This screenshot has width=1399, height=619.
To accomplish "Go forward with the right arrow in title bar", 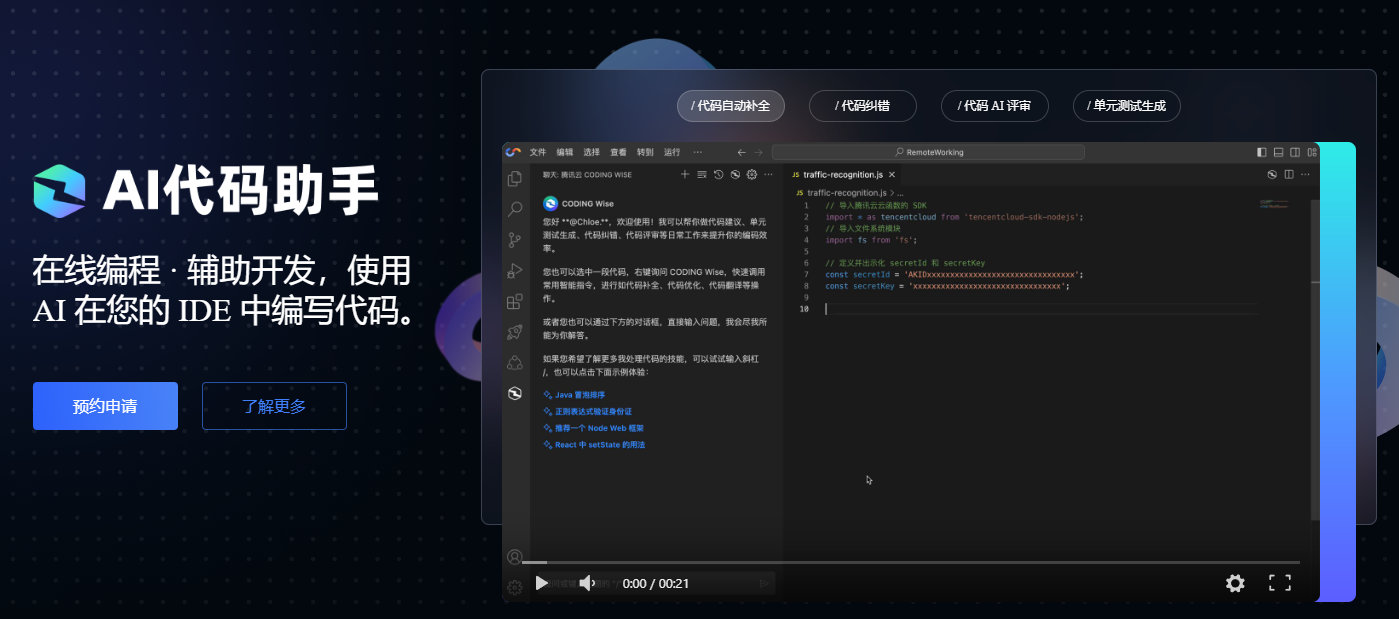I will [x=759, y=152].
